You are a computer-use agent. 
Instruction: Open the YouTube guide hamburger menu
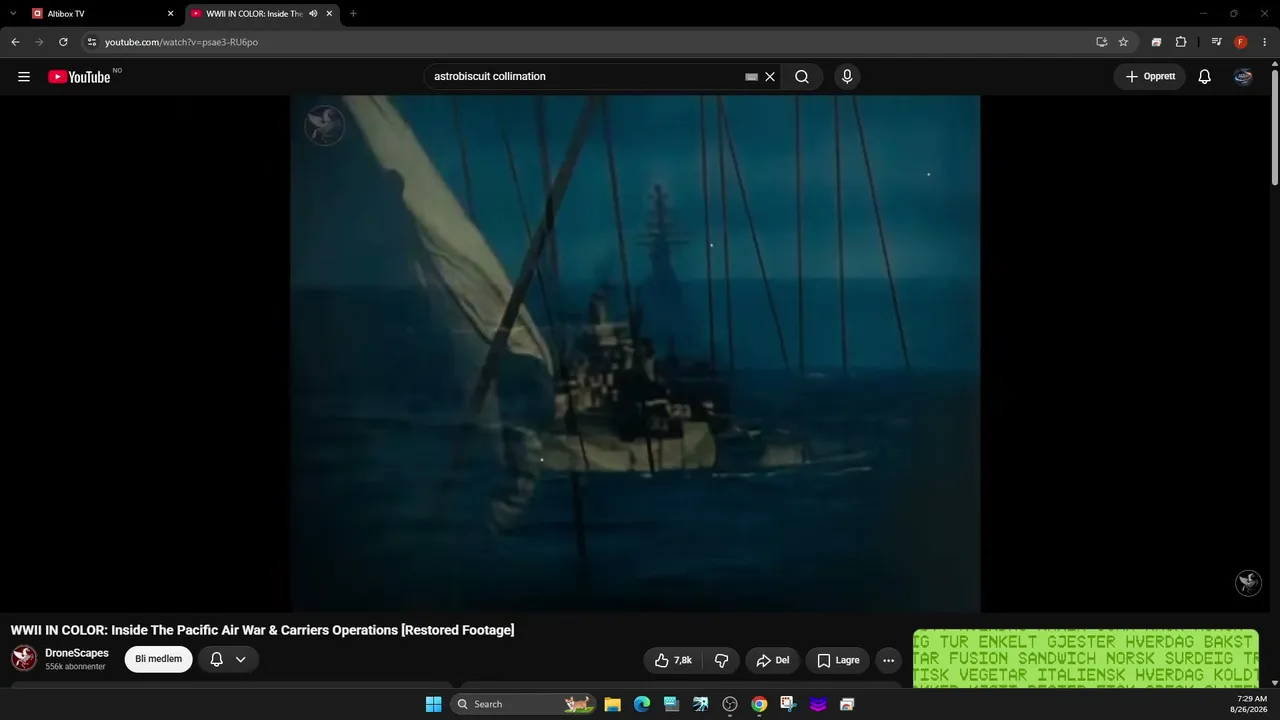click(x=24, y=77)
